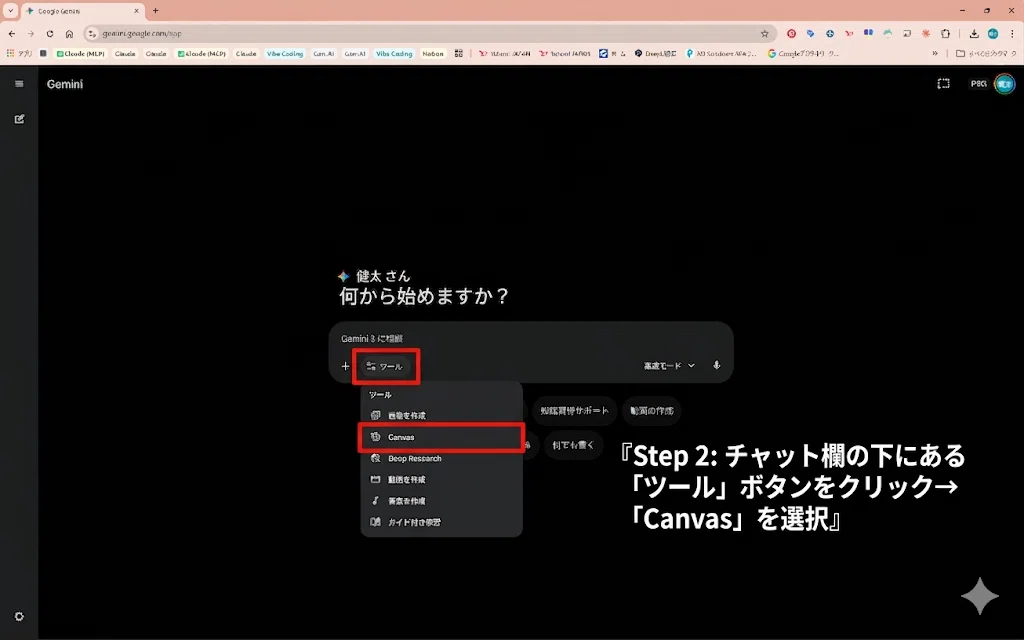Select 動画を作成 from the tools menu
This screenshot has width=1024, height=640.
click(441, 479)
